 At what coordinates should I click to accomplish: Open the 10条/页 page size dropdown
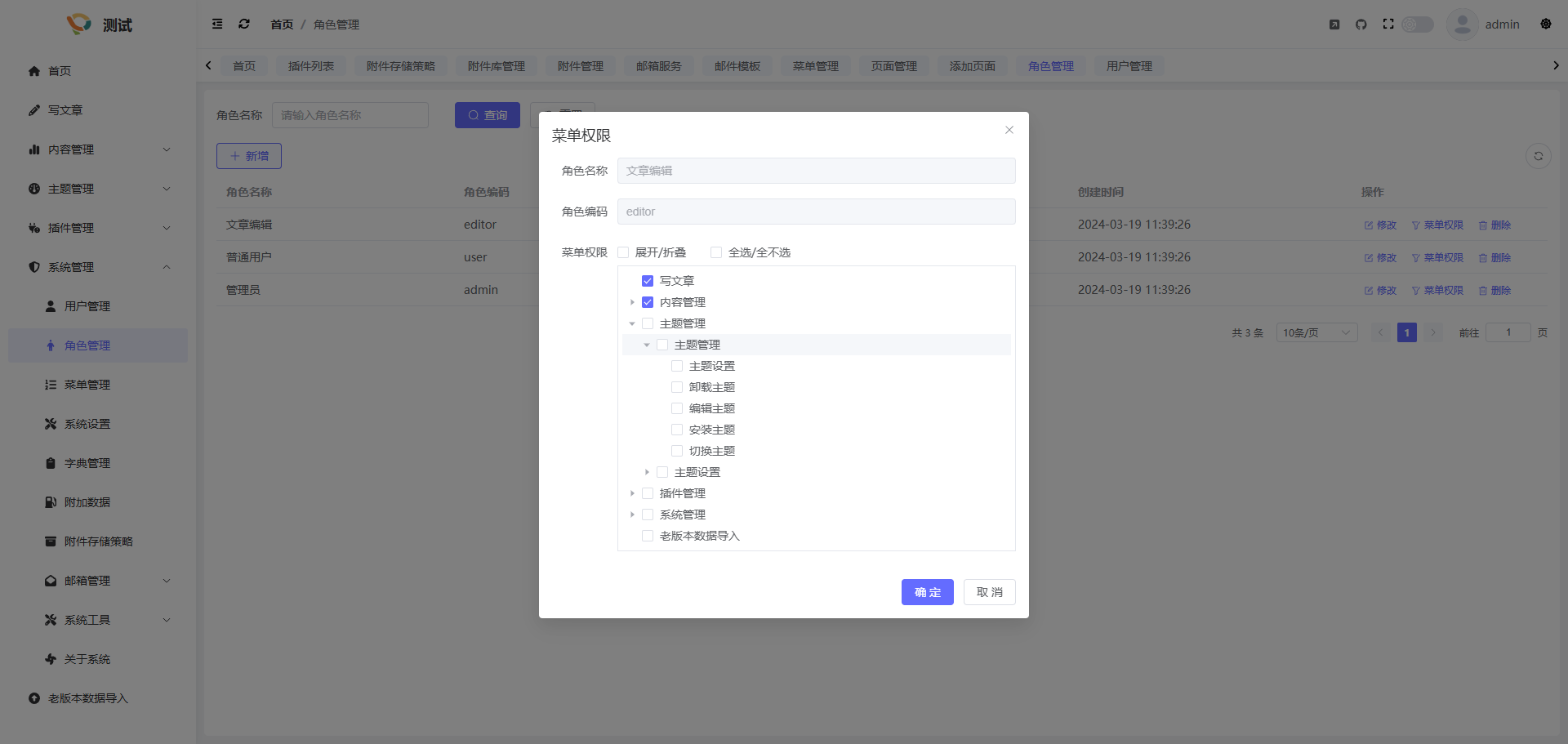point(1316,332)
